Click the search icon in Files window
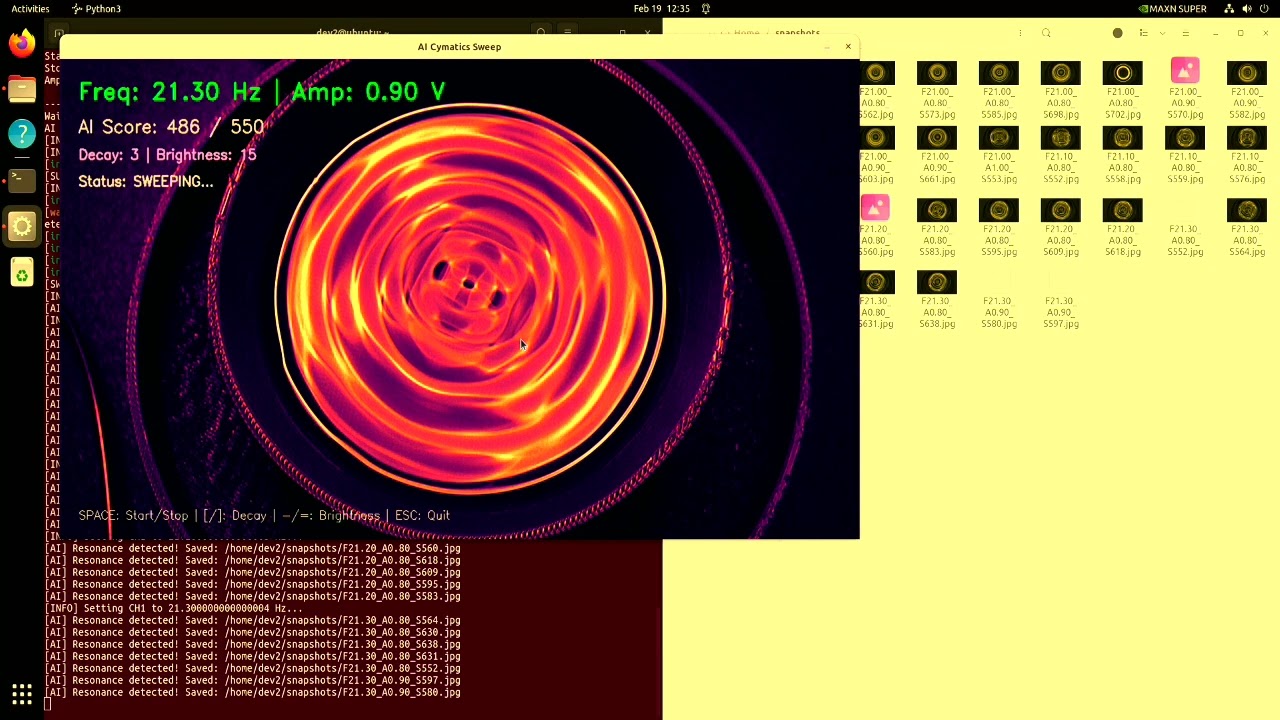Screen dimensions: 1280x720 [x=1046, y=33]
